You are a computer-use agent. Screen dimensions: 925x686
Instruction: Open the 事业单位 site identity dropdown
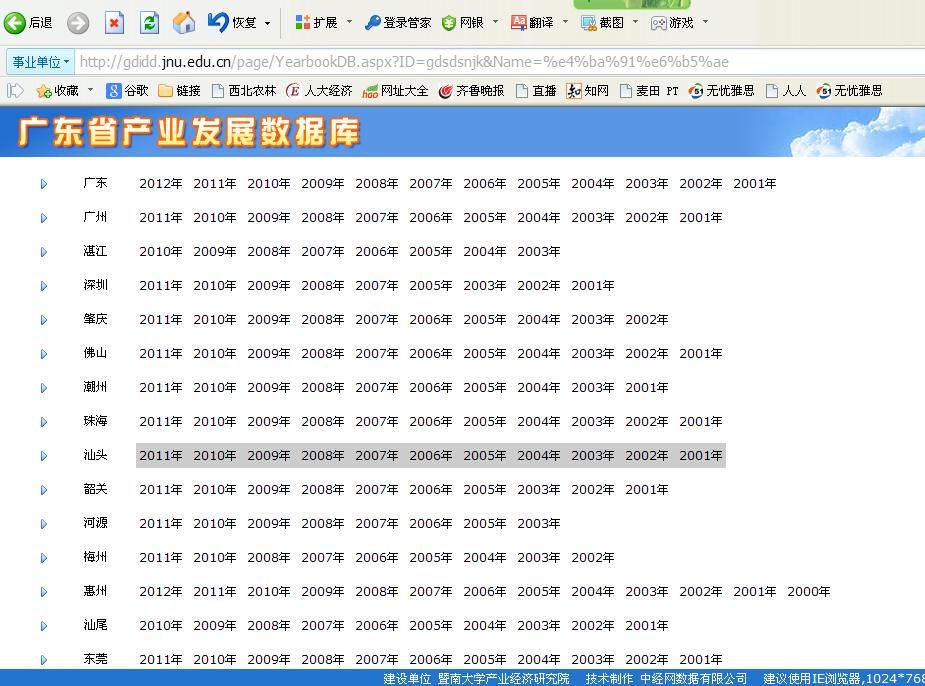[x=41, y=62]
